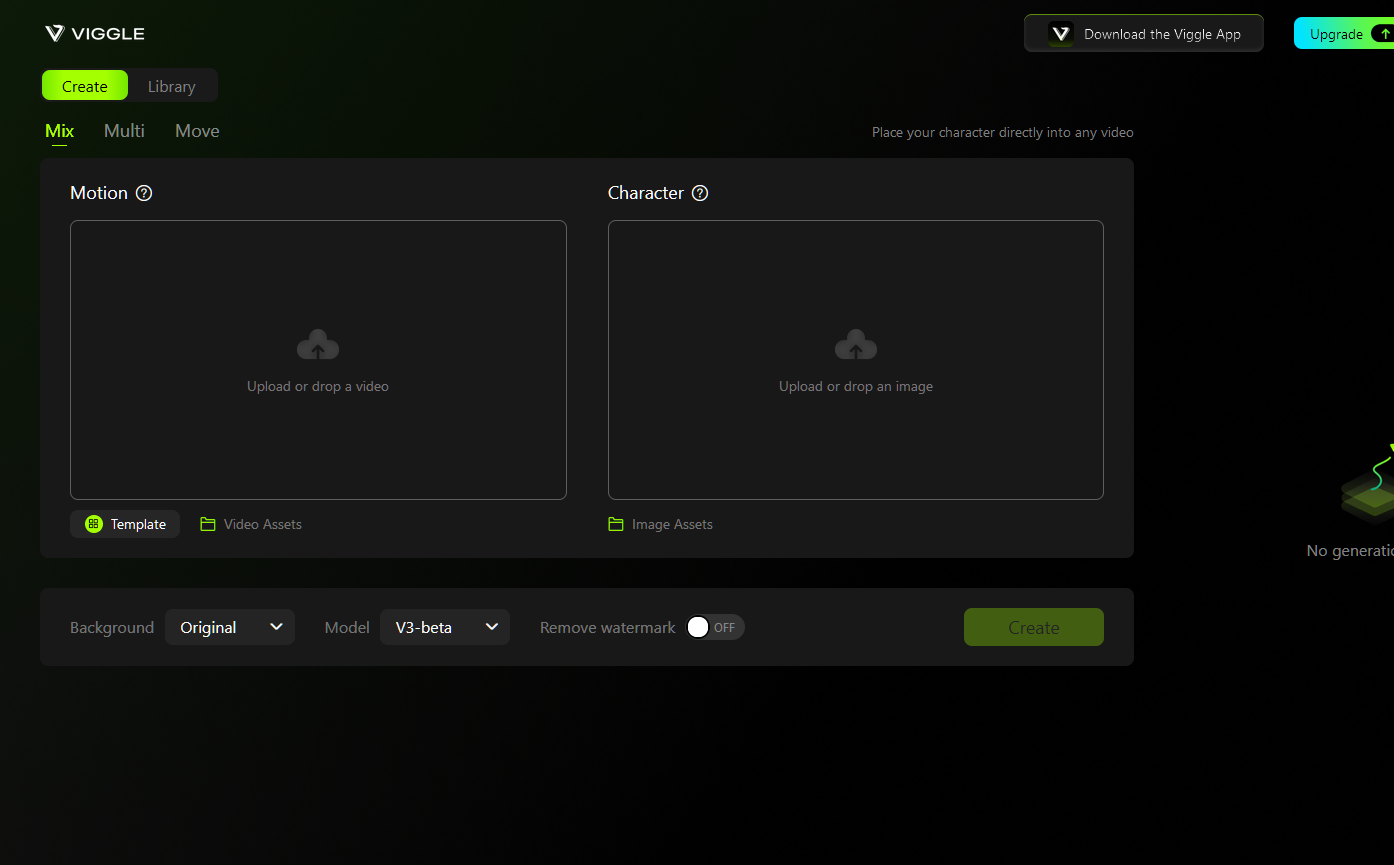
Task: Select the Mix mode tab
Action: coord(60,131)
